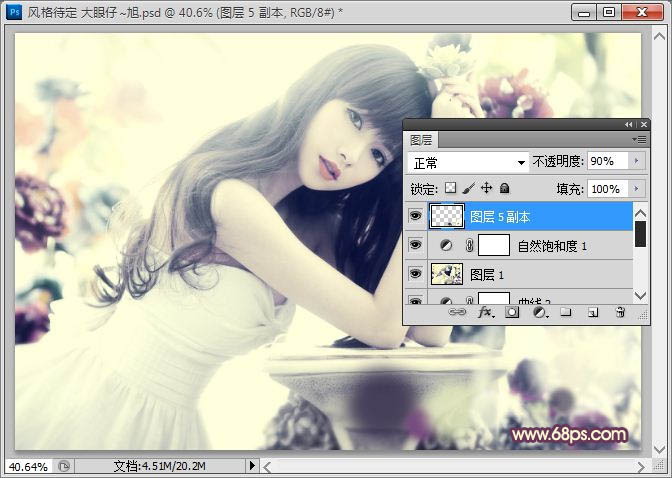Toggle the lock all padlock icon

504,188
